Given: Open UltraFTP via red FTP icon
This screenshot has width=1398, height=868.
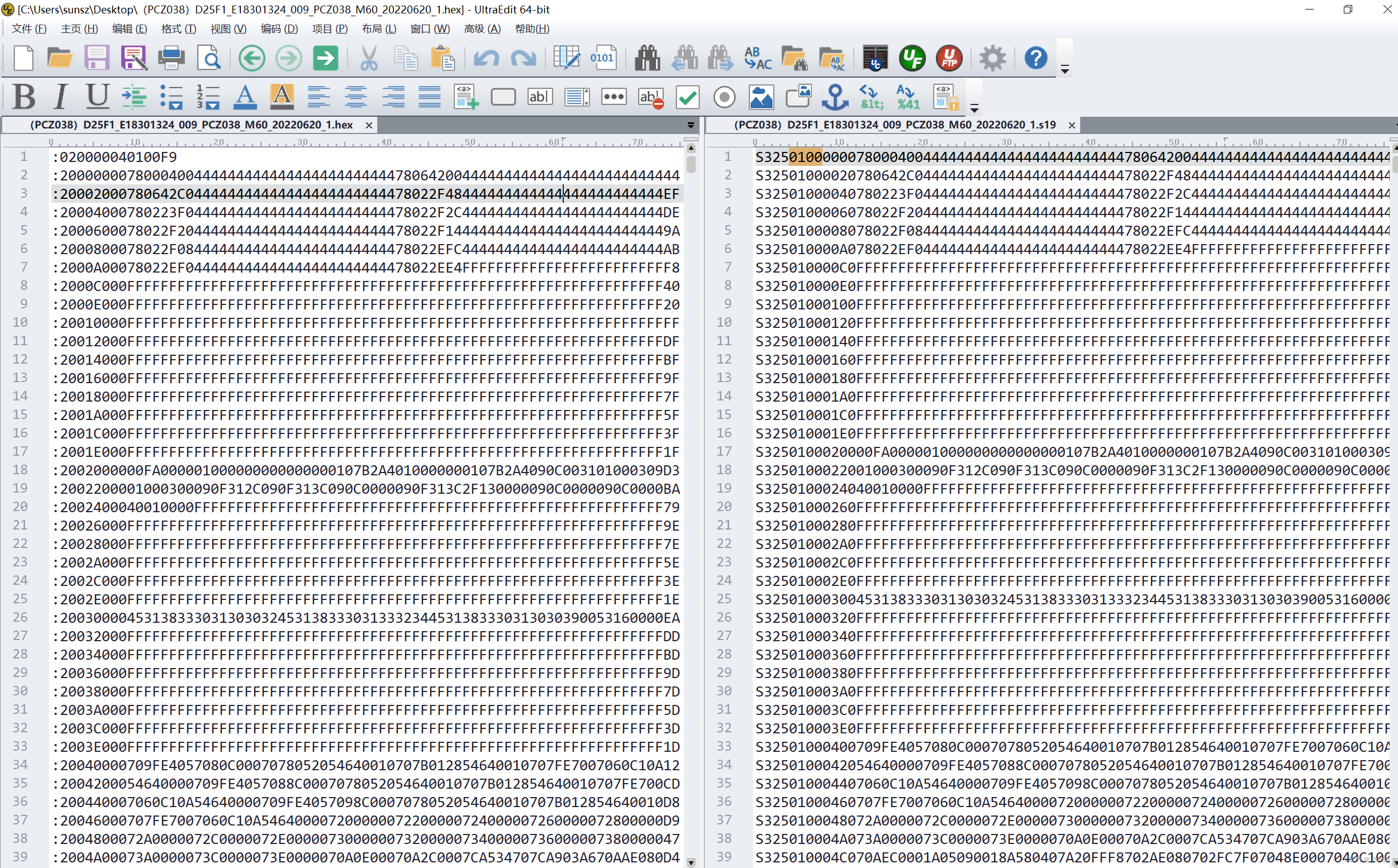Looking at the screenshot, I should click(x=949, y=58).
